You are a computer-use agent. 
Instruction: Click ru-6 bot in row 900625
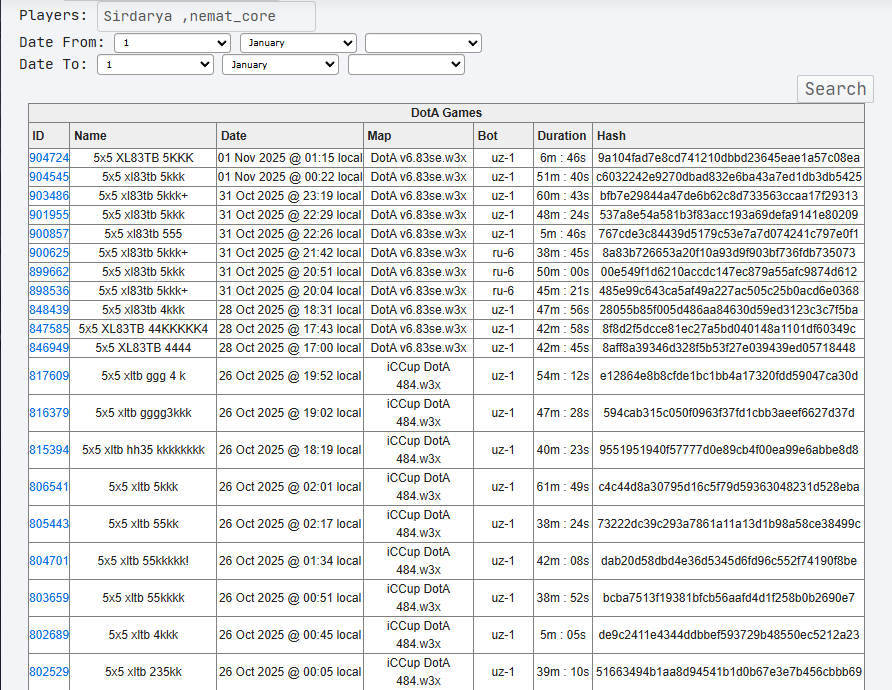[503, 253]
